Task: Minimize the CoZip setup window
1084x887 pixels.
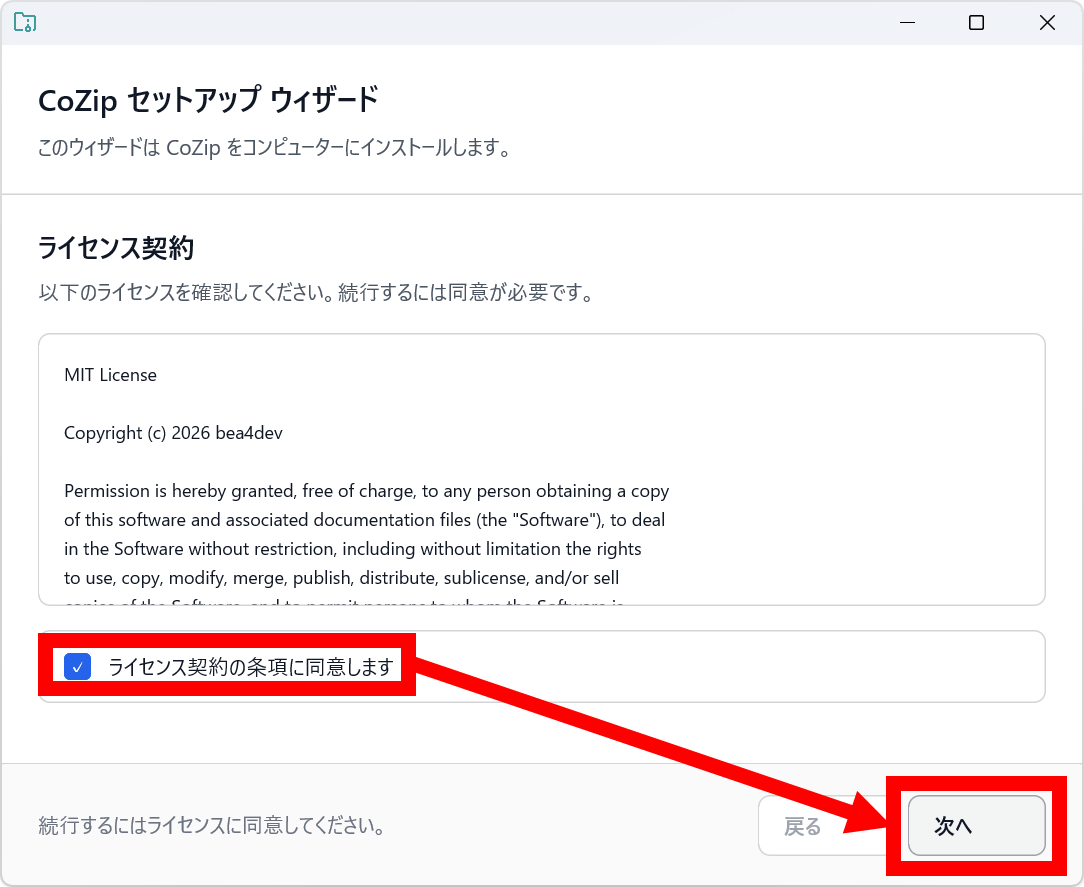Action: (x=907, y=23)
